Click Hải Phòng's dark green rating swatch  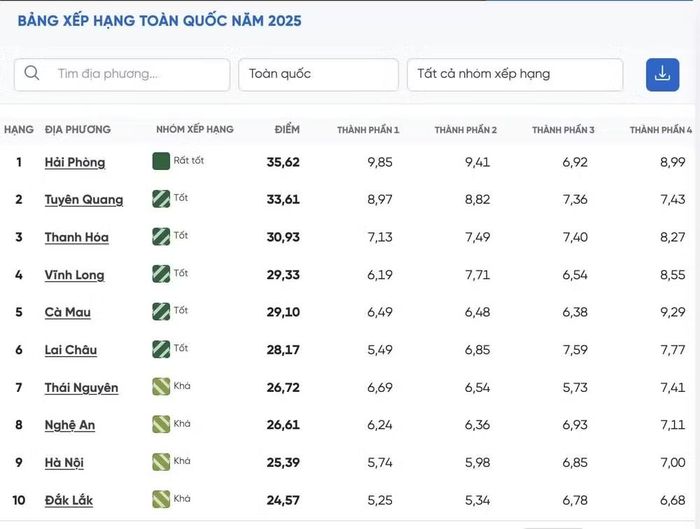[161, 161]
